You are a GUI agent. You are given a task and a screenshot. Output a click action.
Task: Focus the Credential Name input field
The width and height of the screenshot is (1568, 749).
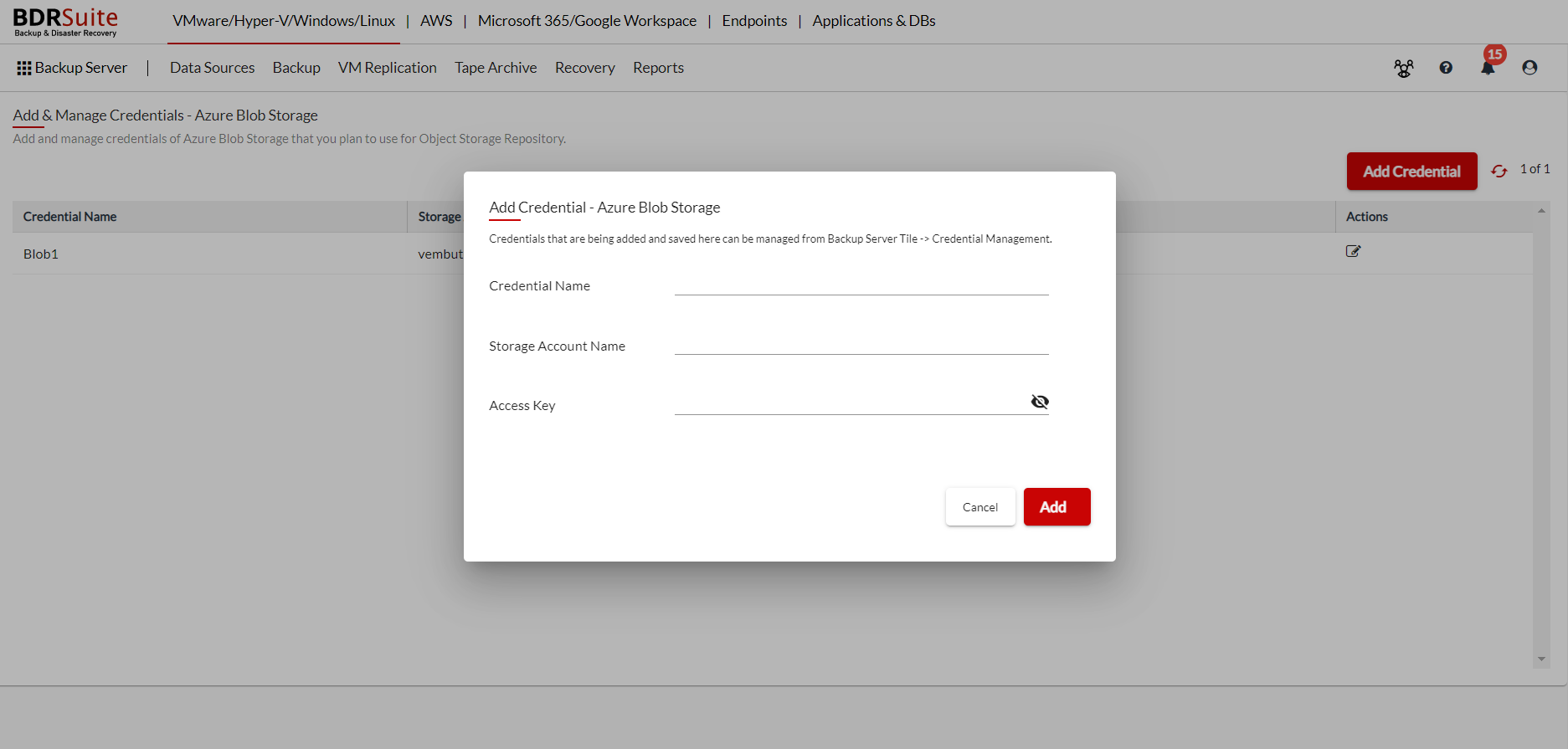[x=861, y=285]
